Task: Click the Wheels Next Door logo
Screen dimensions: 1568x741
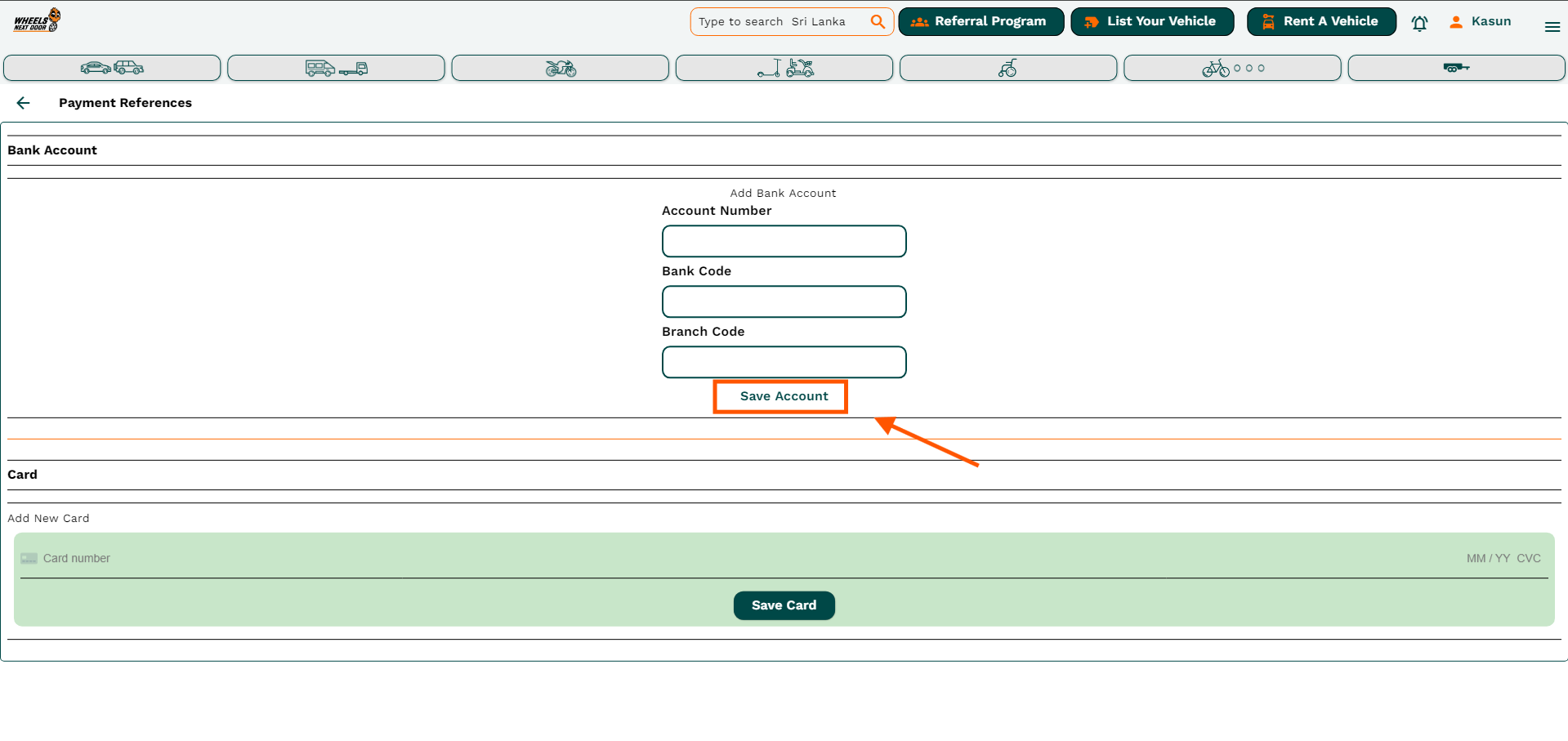Action: tap(37, 20)
